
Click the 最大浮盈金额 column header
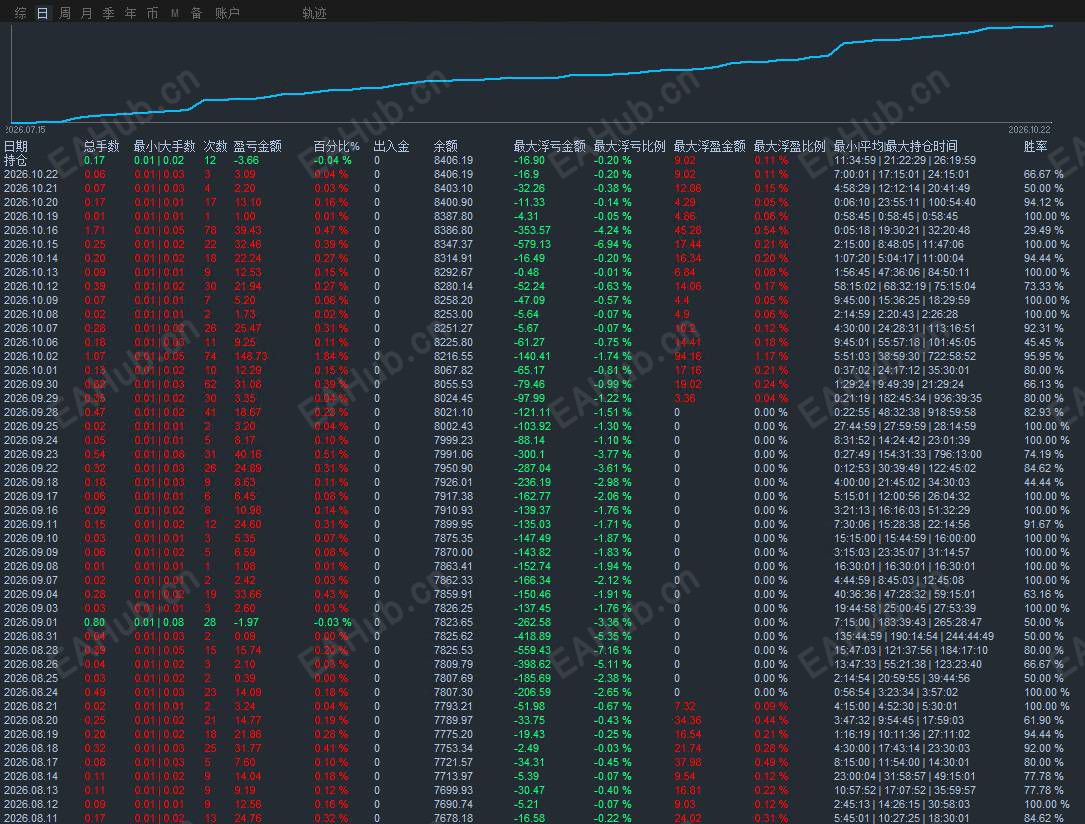(x=709, y=146)
